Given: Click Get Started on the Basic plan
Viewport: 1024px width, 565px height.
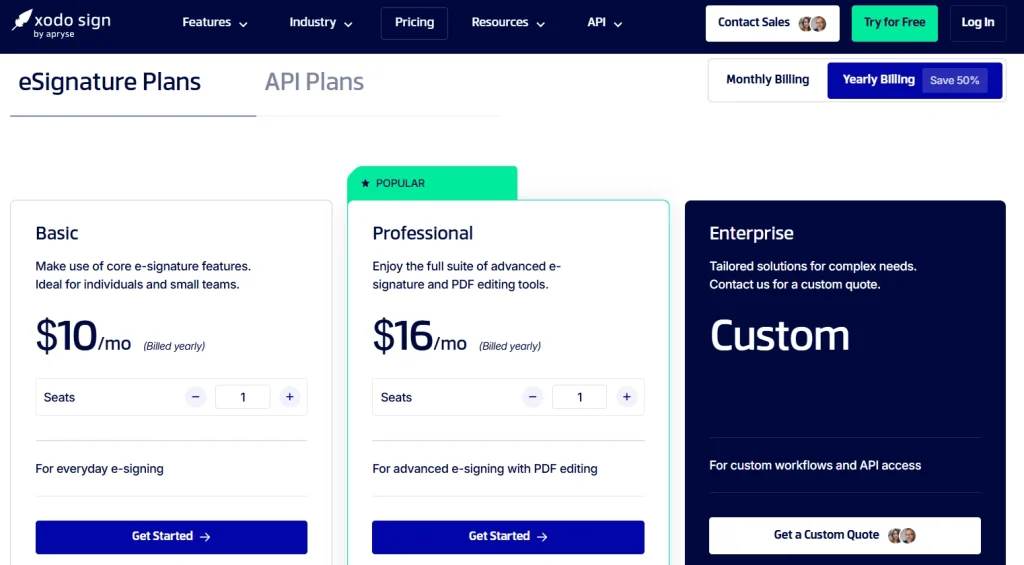Looking at the screenshot, I should (171, 537).
